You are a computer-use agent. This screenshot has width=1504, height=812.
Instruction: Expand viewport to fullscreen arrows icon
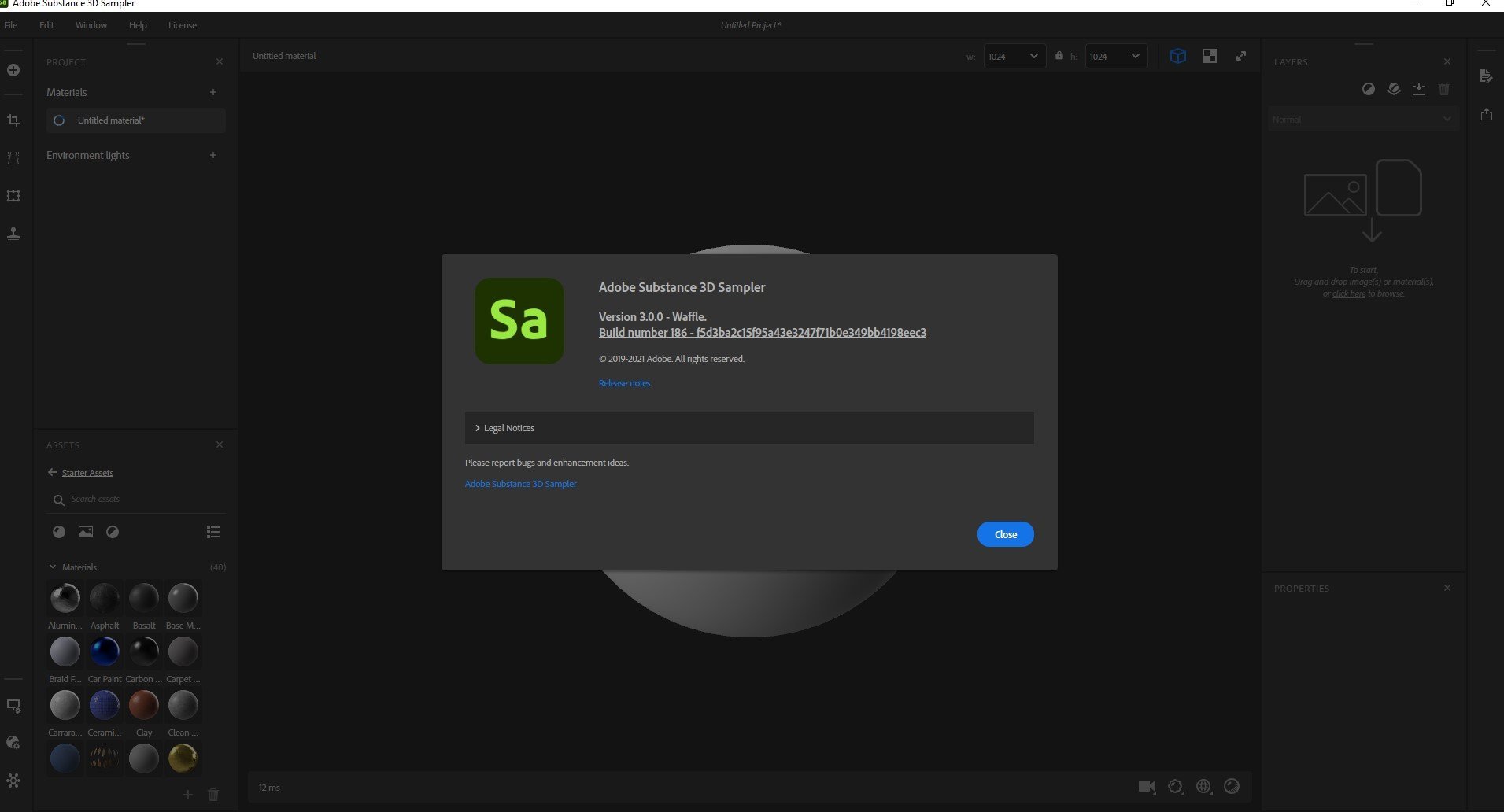[1241, 56]
